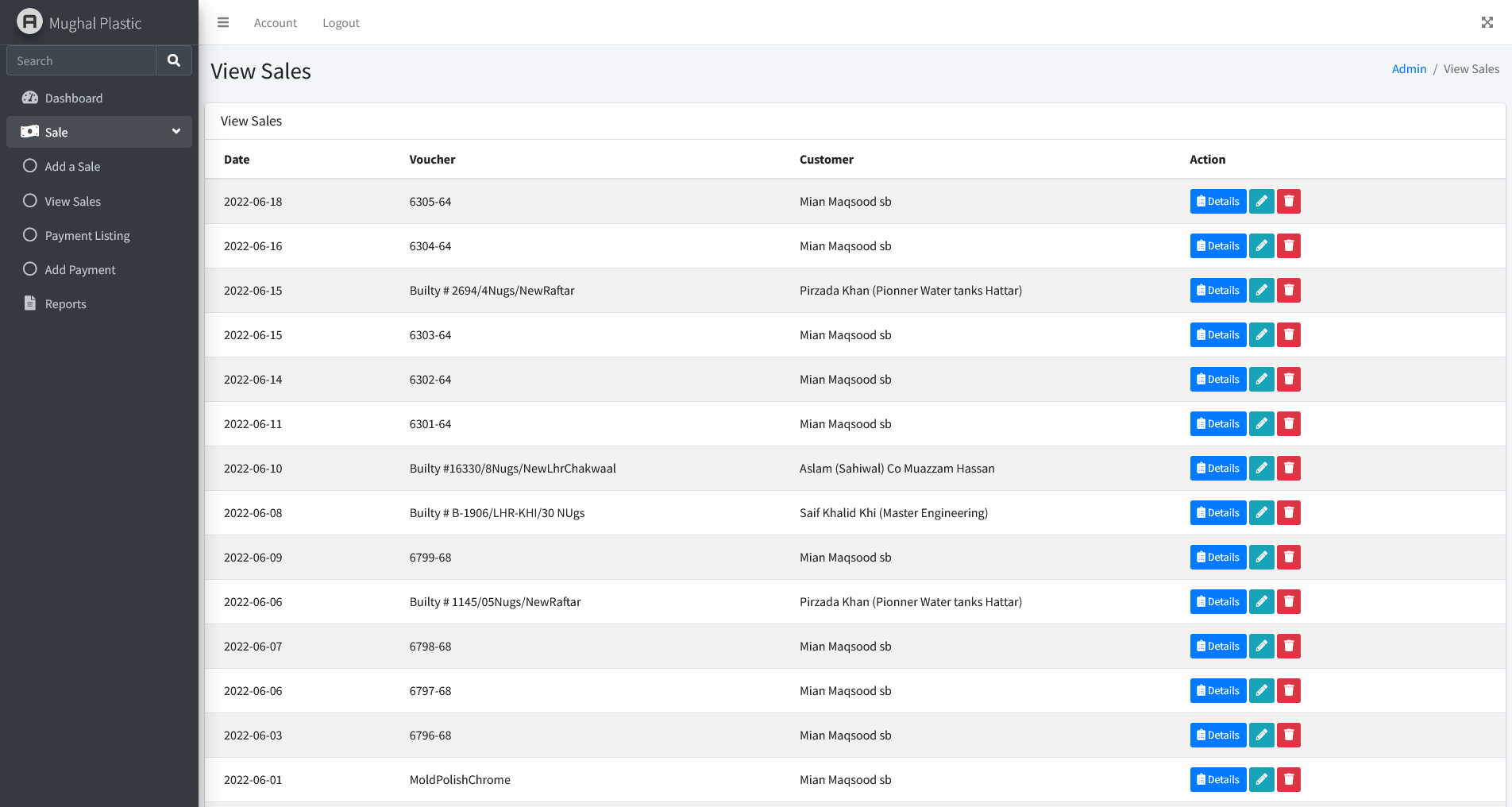This screenshot has width=1512, height=807.
Task: Collapse the Sale menu chevron
Action: pos(176,132)
